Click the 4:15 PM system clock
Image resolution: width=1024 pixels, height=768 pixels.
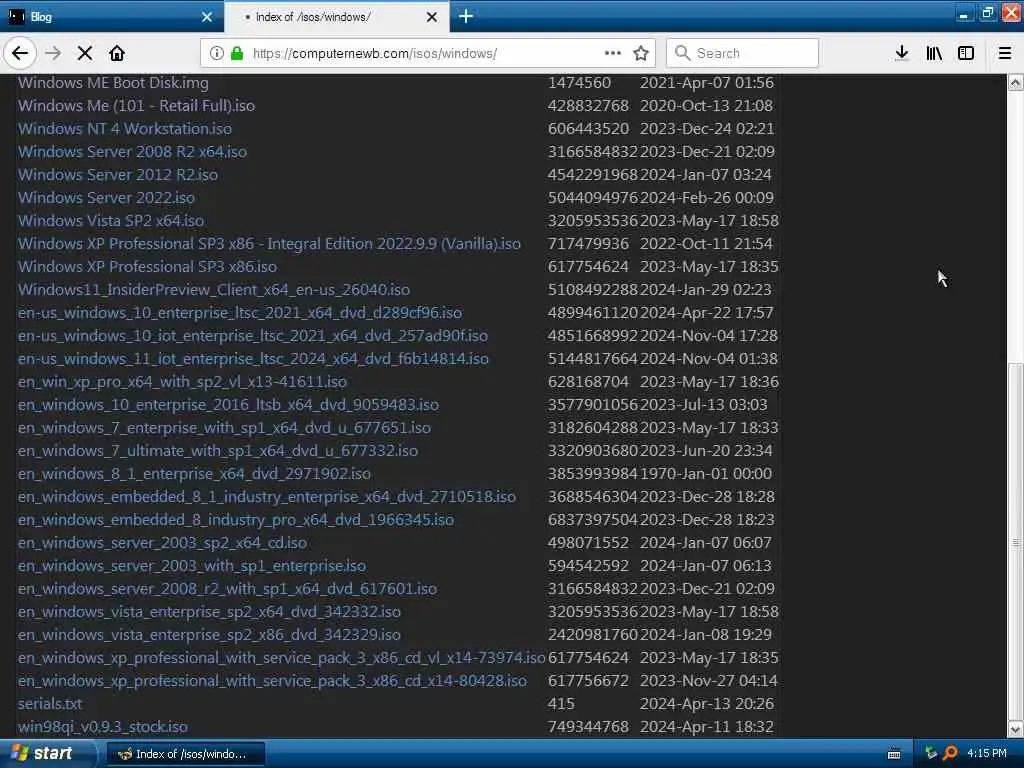pos(987,754)
